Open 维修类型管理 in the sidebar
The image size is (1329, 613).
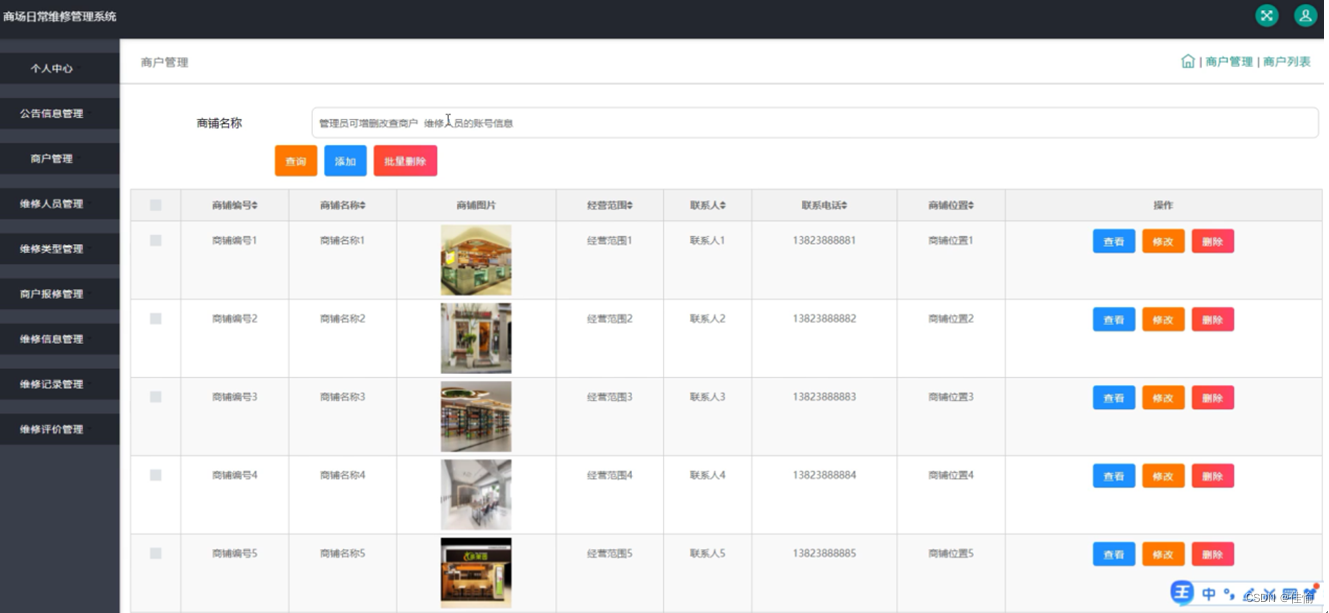pyautogui.click(x=60, y=248)
